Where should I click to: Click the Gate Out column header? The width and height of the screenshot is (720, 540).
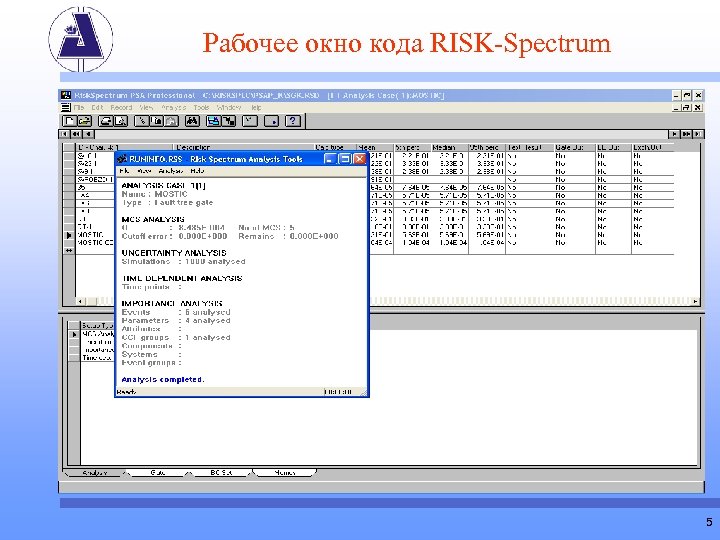(574, 147)
